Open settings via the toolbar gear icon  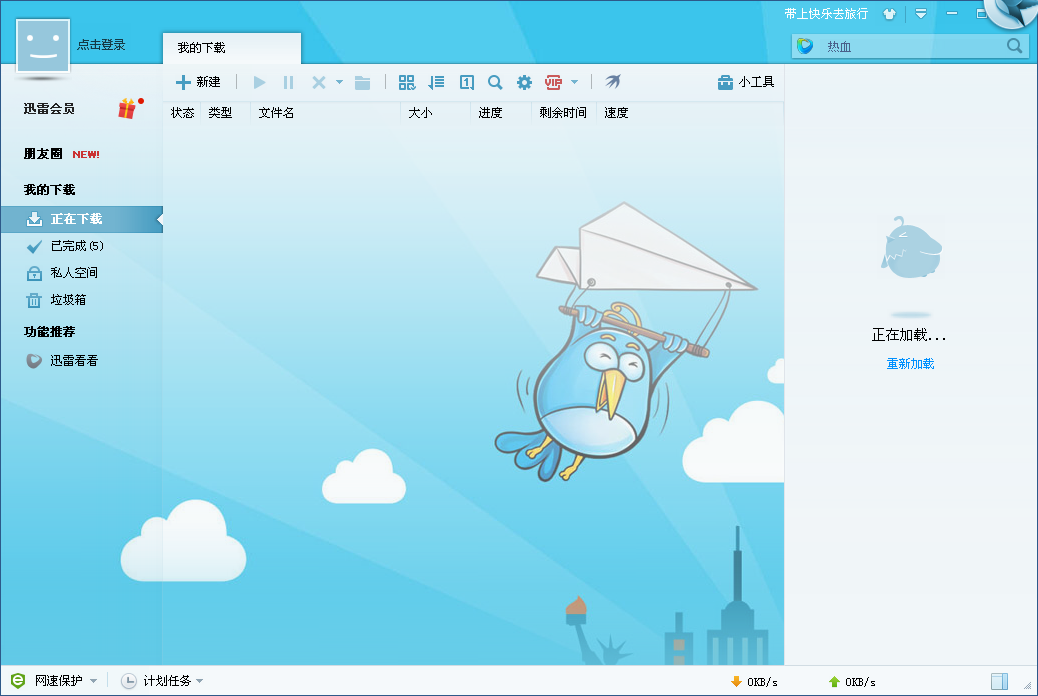[524, 82]
